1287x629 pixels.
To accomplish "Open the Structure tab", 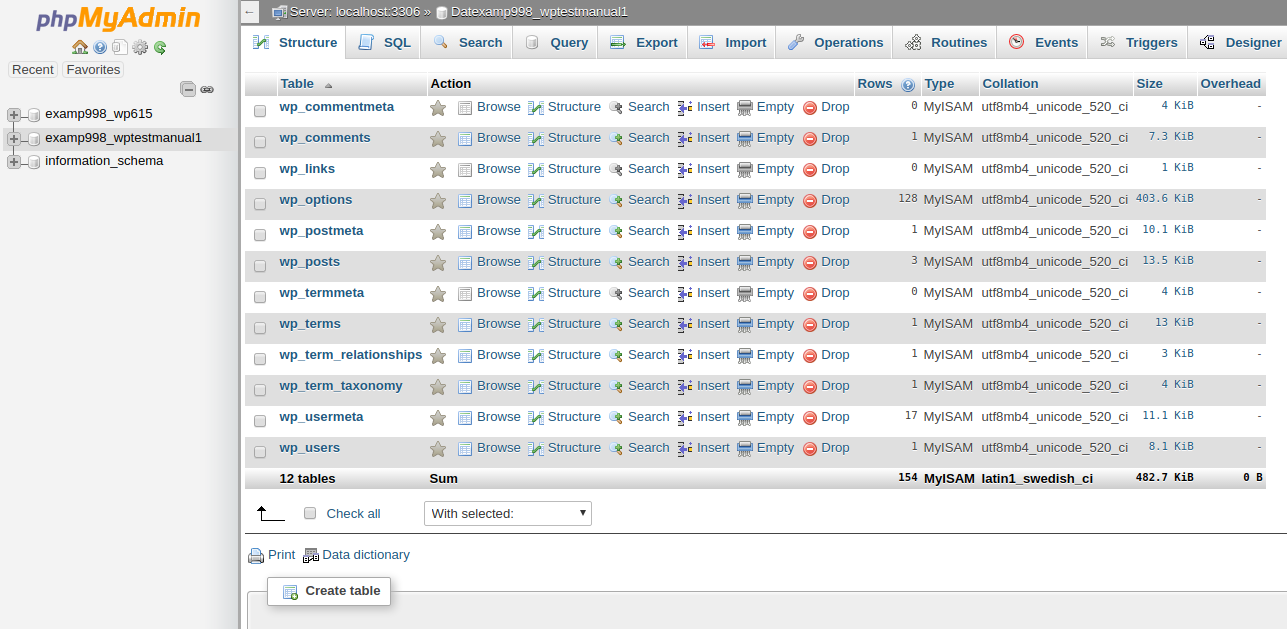I will [x=294, y=43].
